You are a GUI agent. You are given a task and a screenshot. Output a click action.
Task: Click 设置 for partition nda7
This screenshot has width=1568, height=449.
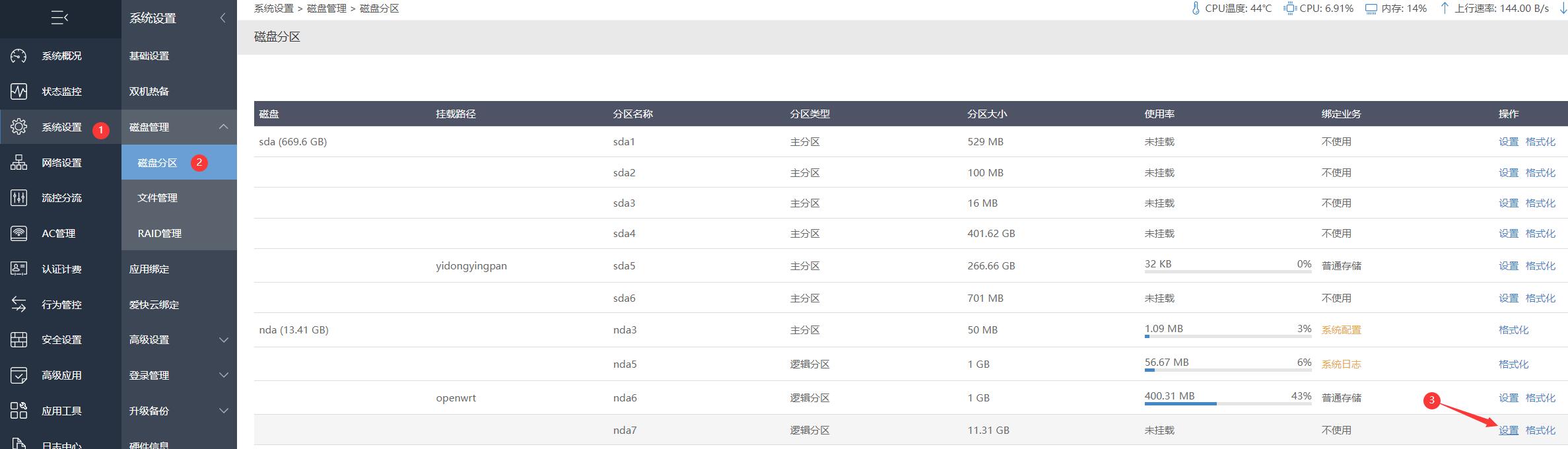coord(1509,431)
